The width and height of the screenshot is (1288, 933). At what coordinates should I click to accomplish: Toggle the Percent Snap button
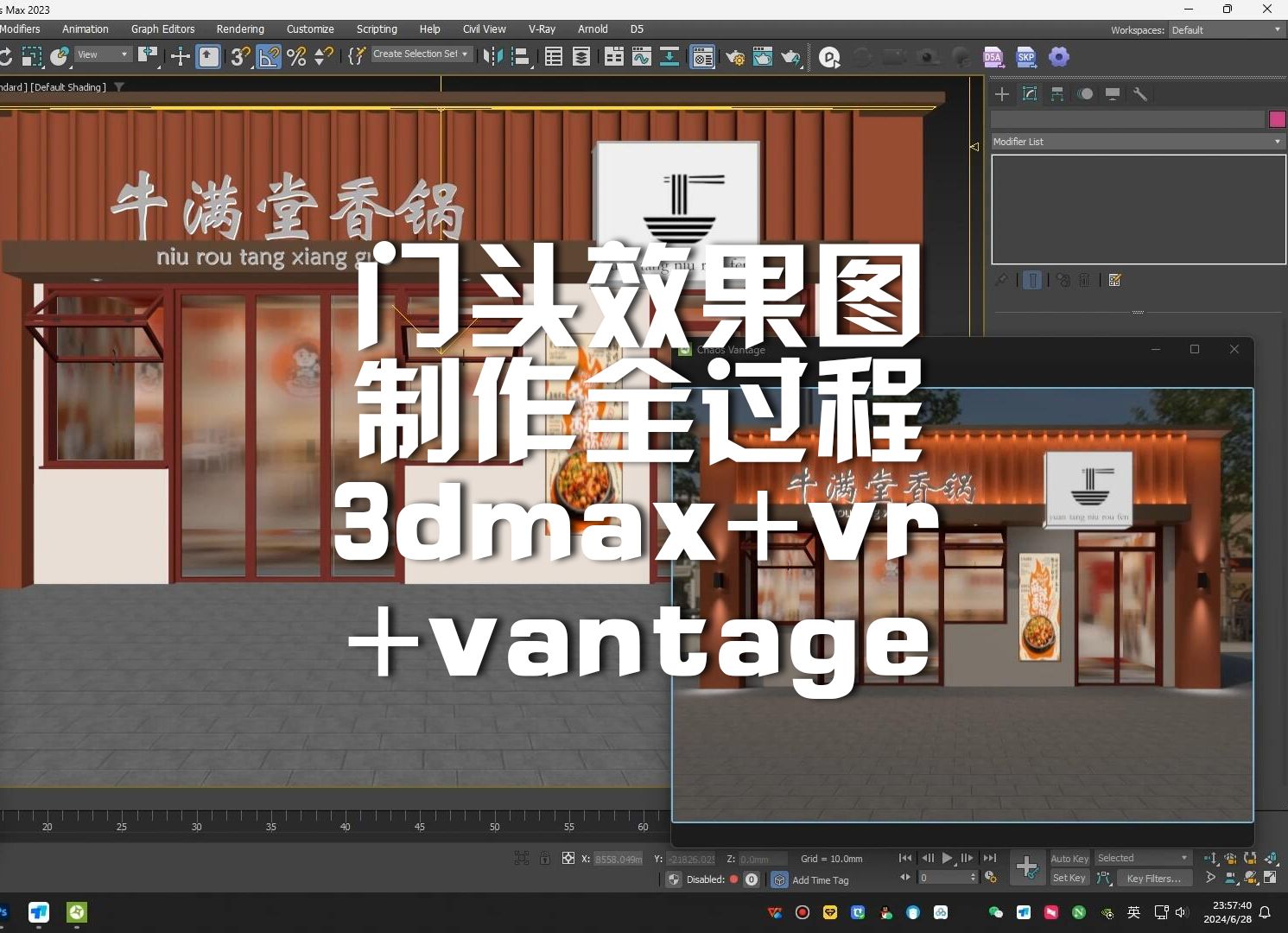[x=296, y=57]
